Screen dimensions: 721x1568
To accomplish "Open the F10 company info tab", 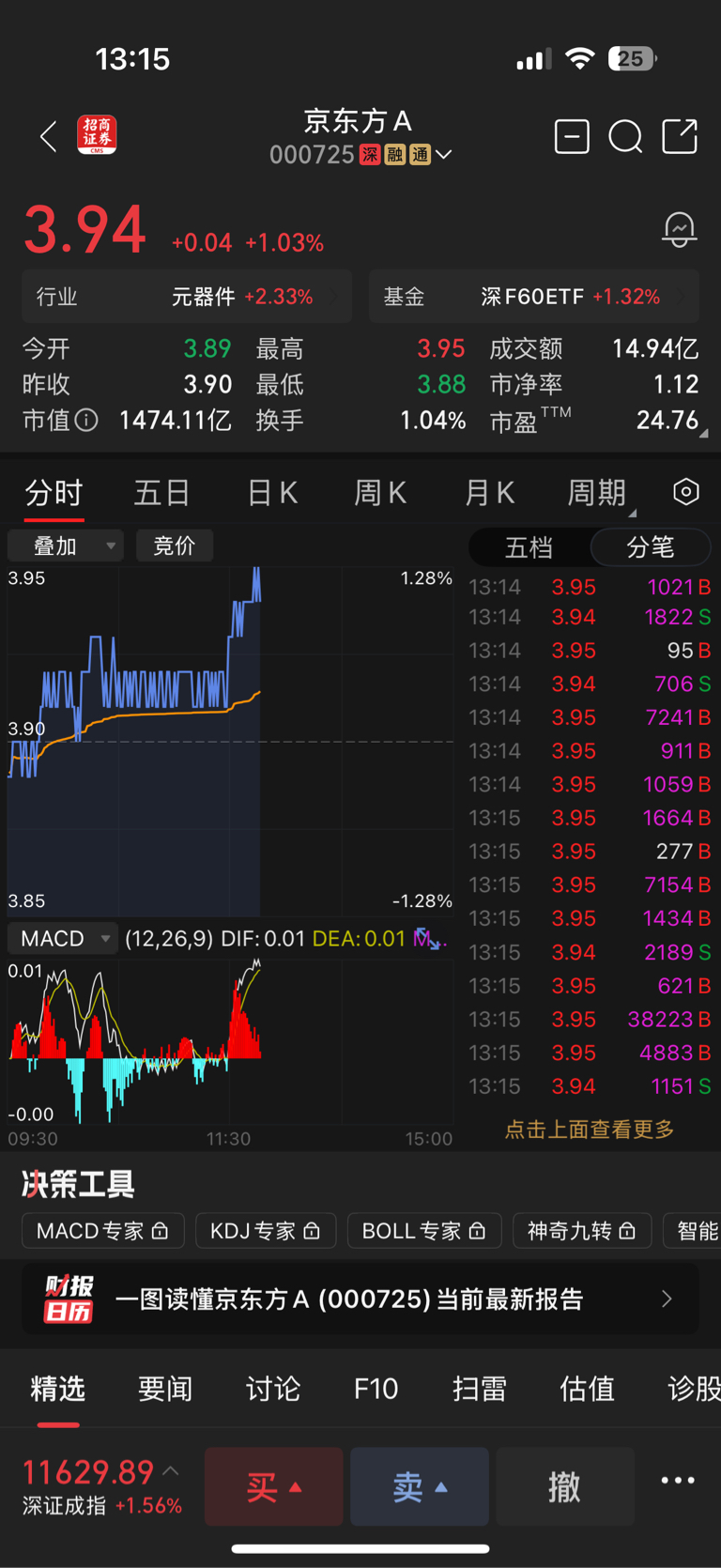I will tap(376, 1389).
